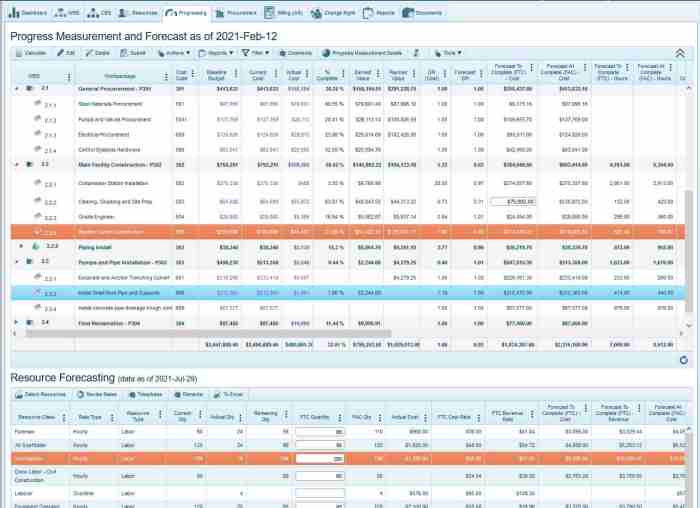
Task: Open the Forecast CPI column menu dots
Action: pos(481,74)
